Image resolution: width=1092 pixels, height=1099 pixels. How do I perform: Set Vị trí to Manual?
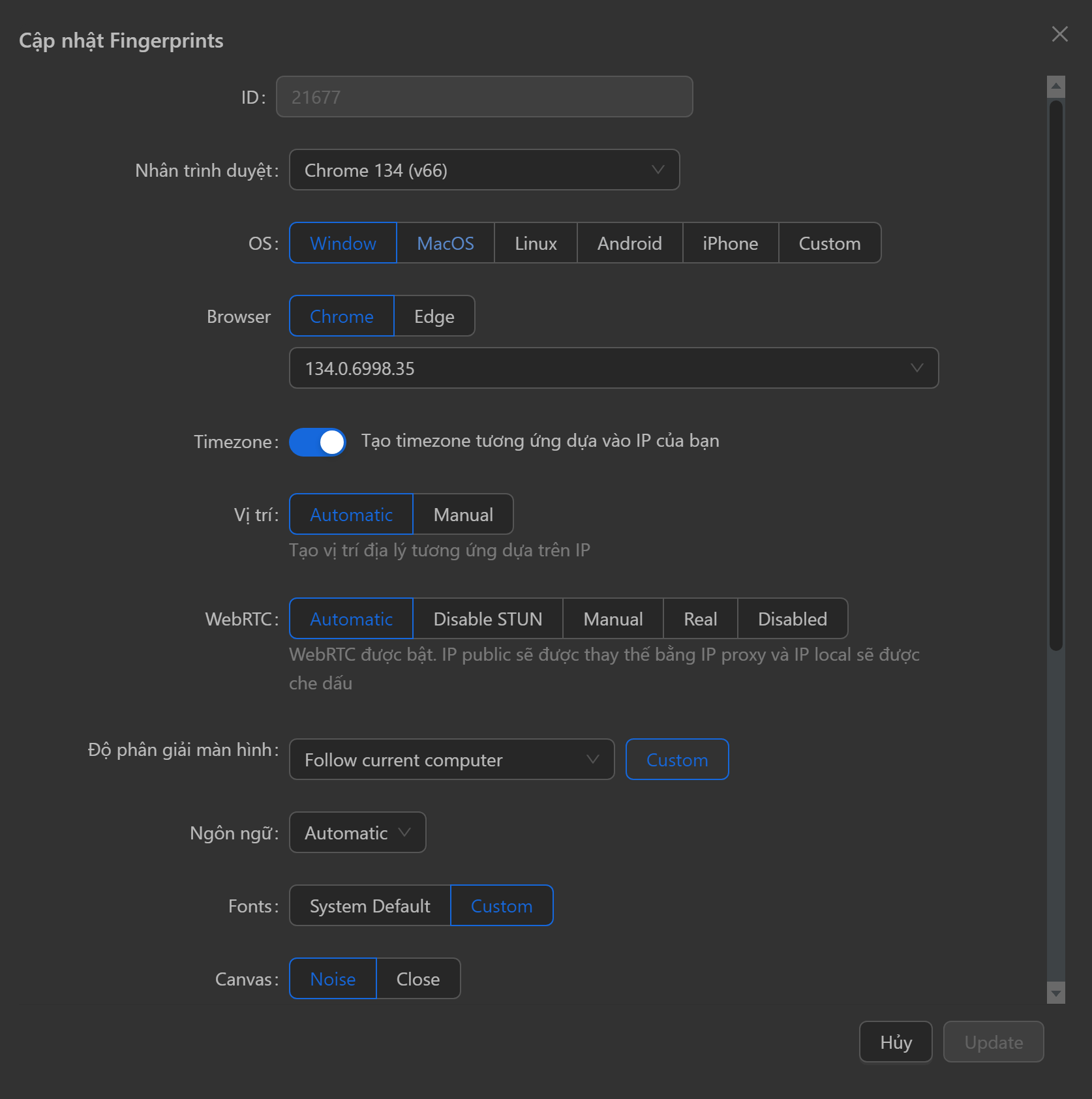(463, 514)
